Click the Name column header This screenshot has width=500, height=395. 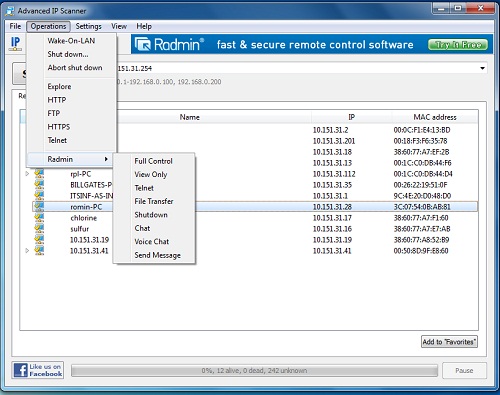[x=189, y=117]
